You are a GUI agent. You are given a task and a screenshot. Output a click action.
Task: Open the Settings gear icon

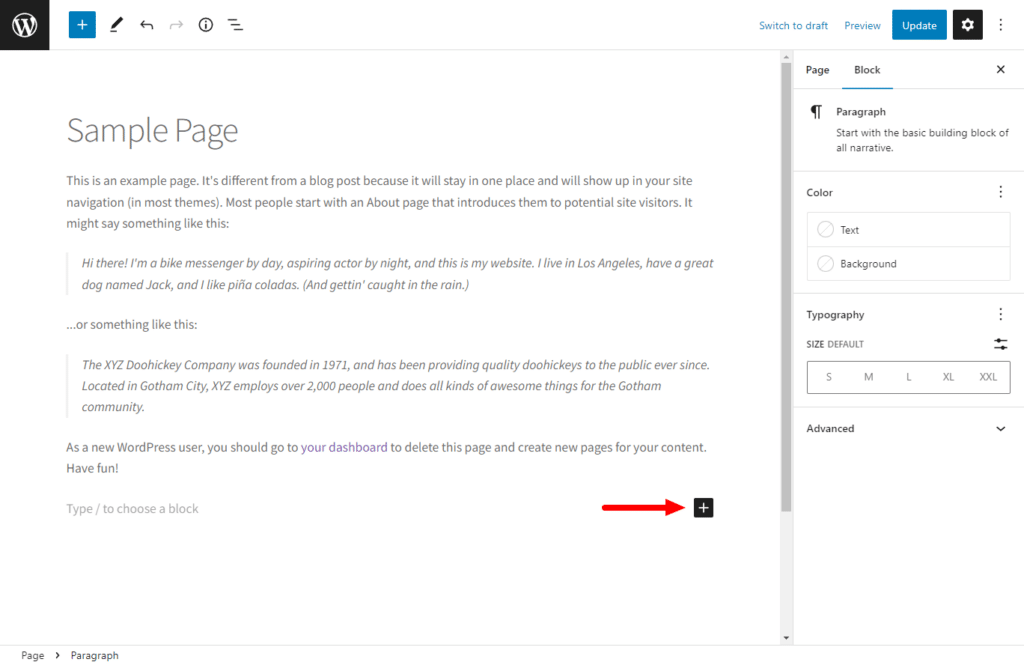tap(966, 24)
